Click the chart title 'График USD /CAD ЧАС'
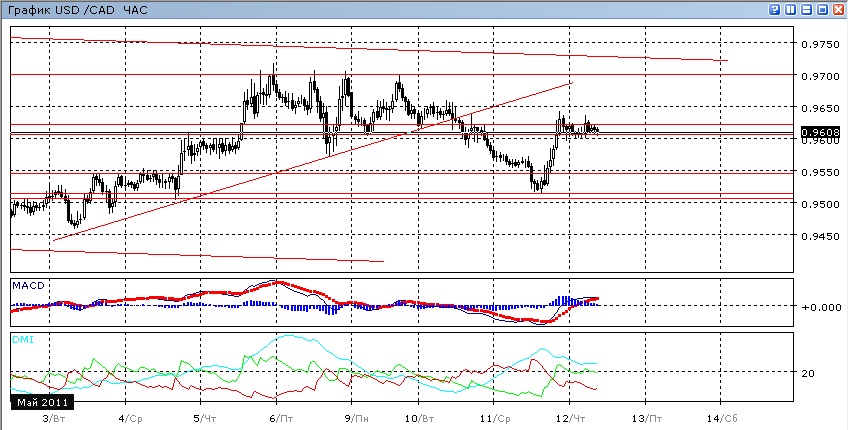 pyautogui.click(x=77, y=10)
